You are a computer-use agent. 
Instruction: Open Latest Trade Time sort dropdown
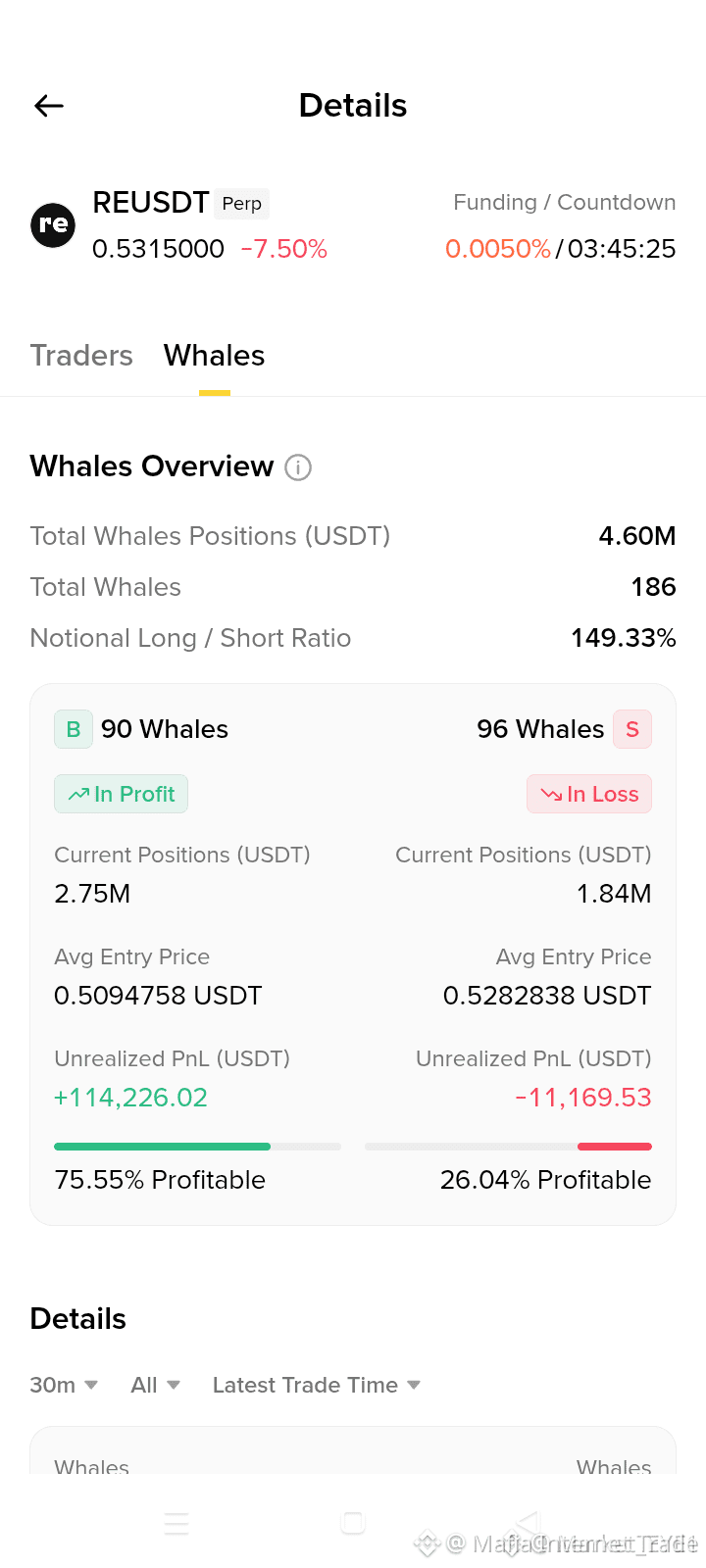pos(317,1385)
